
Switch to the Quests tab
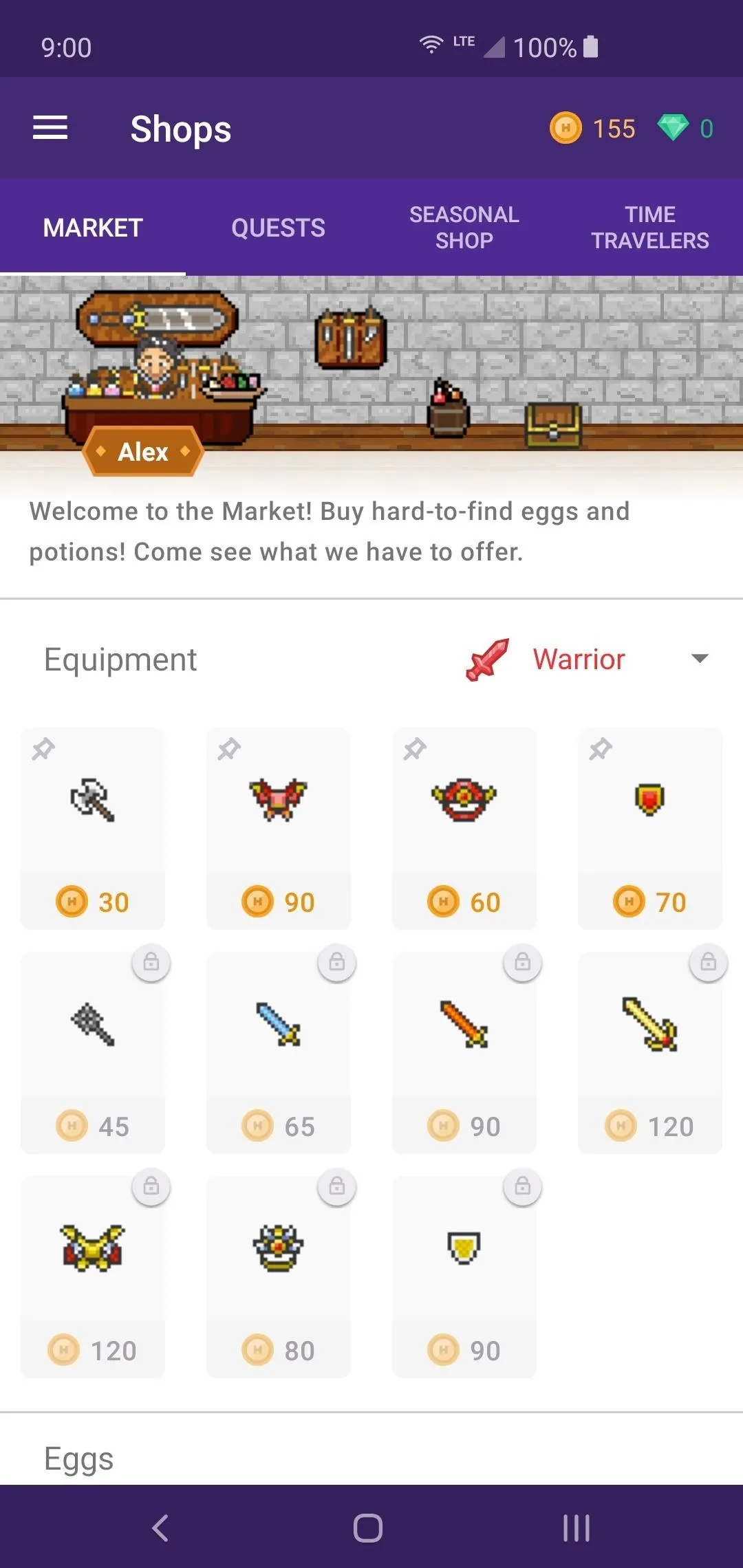point(279,228)
